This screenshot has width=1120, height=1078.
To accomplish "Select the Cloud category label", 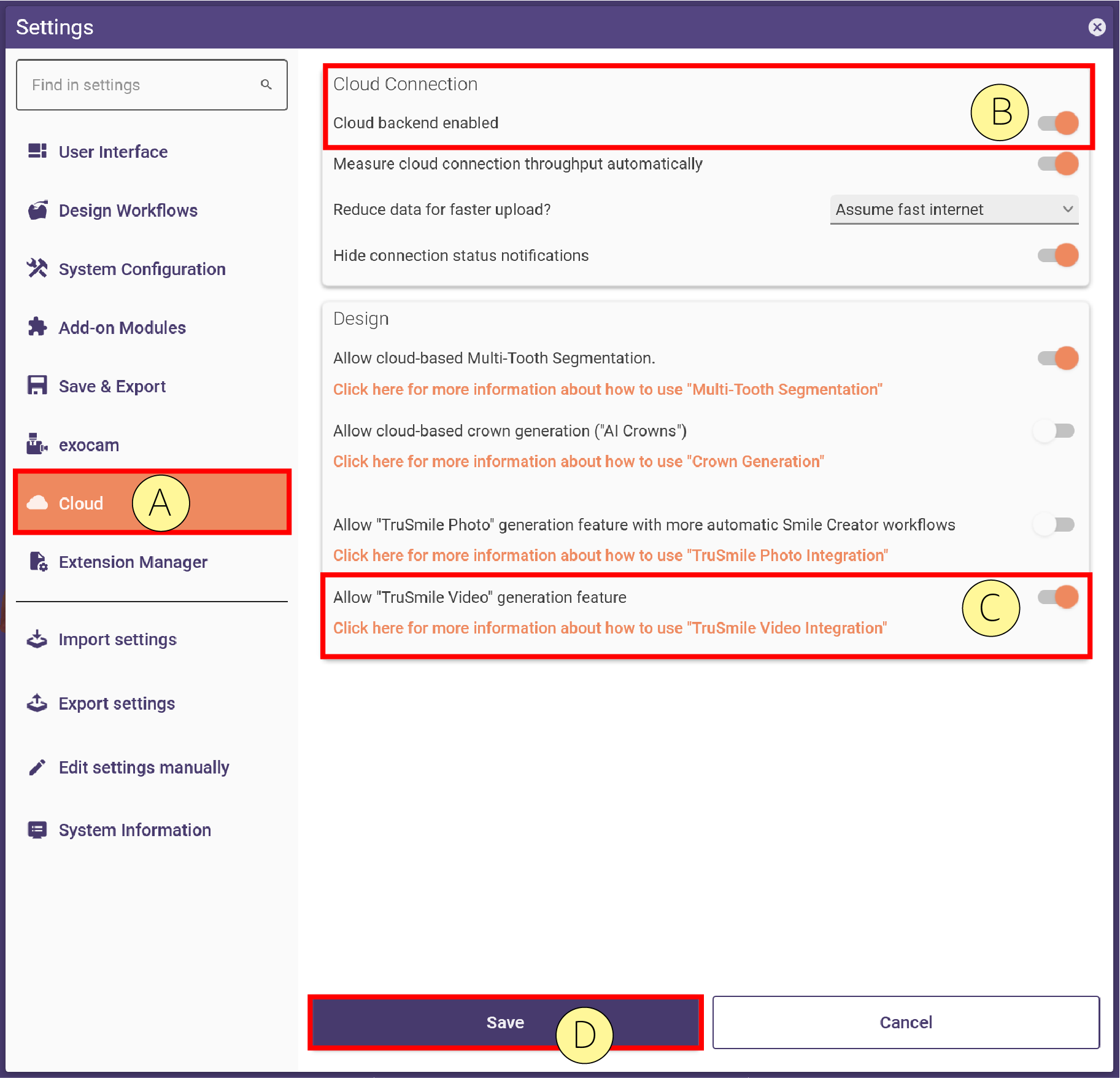I will pos(81,503).
